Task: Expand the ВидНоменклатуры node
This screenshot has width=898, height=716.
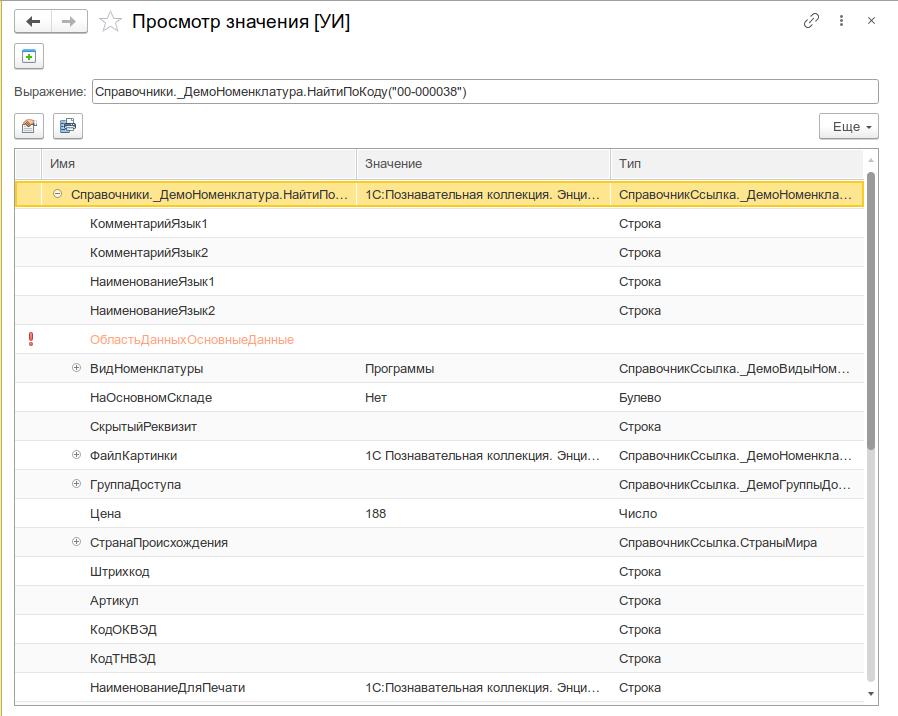Action: coord(76,368)
